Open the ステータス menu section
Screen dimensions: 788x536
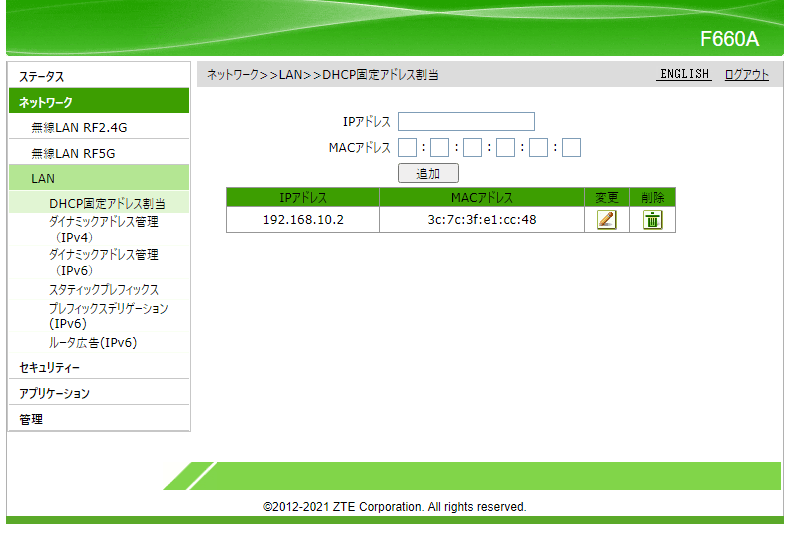(42, 77)
